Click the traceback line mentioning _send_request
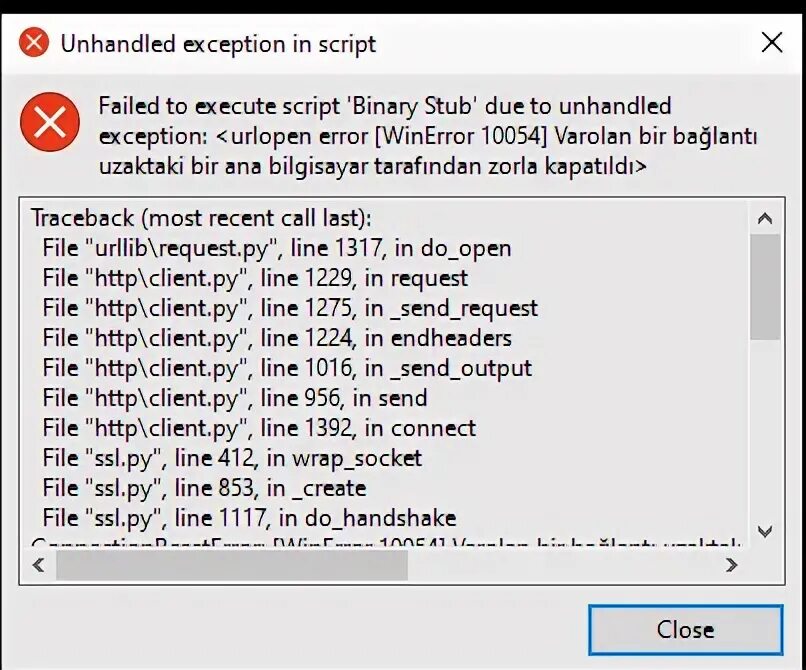The width and height of the screenshot is (806, 670). point(290,308)
